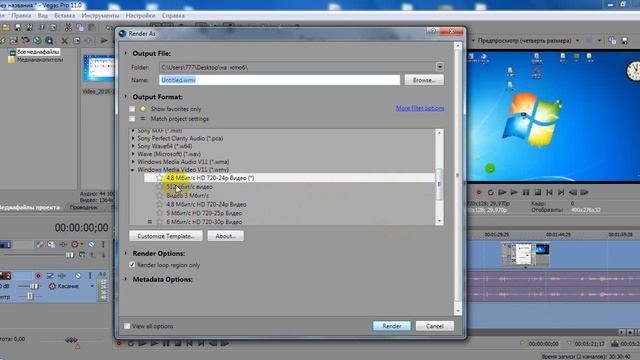Open the Вставка menu
This screenshot has width=640, height=360.
(x=64, y=16)
